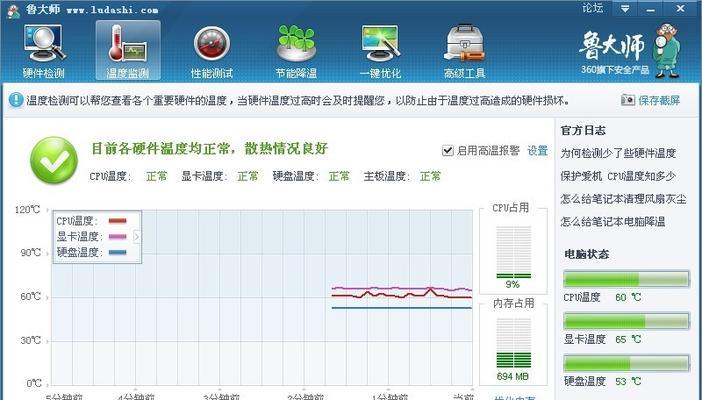Click the 显卡温度 green status bar
702x400 pixels.
click(x=626, y=321)
